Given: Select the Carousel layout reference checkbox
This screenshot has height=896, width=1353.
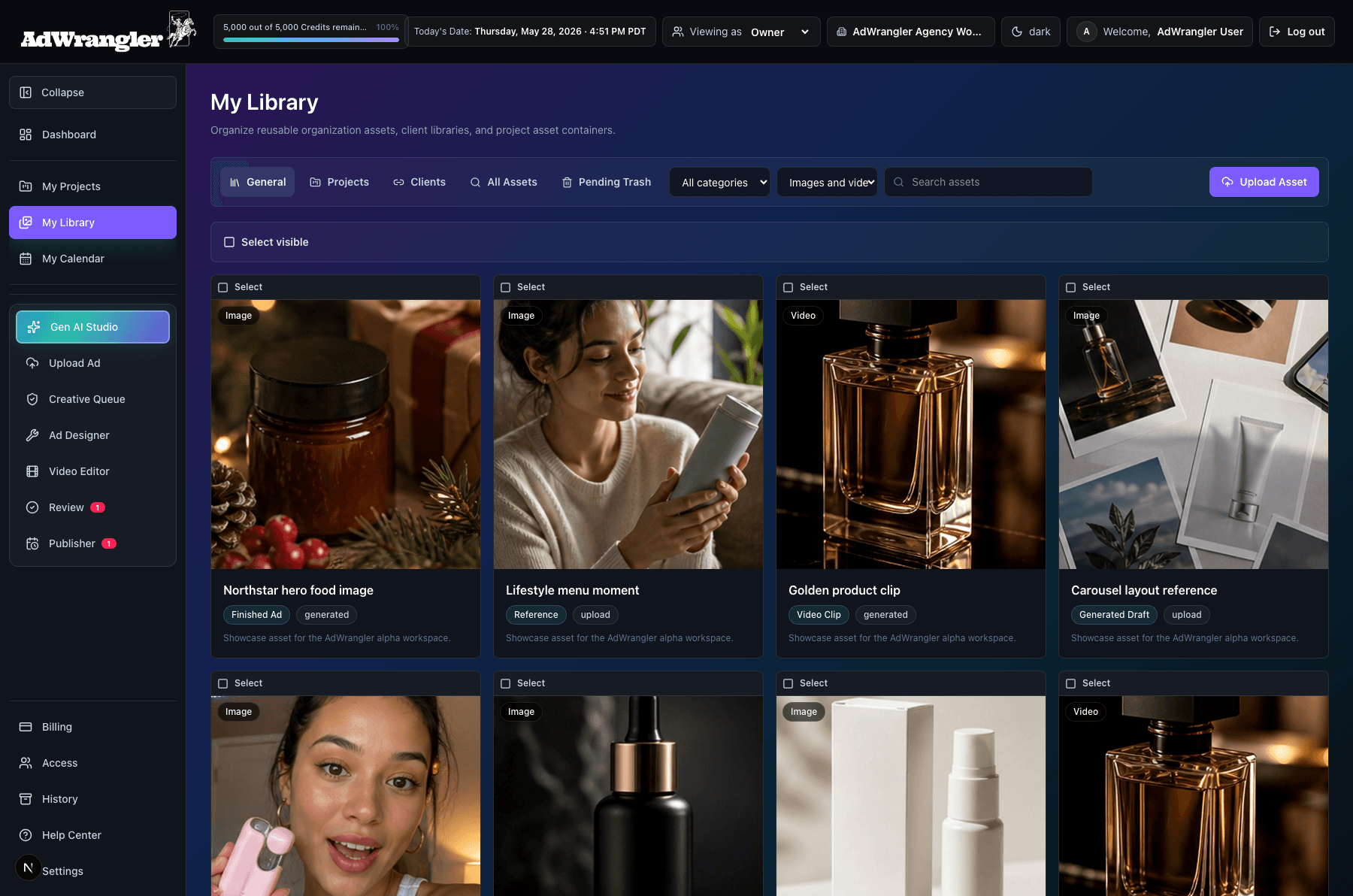Looking at the screenshot, I should click(1071, 287).
